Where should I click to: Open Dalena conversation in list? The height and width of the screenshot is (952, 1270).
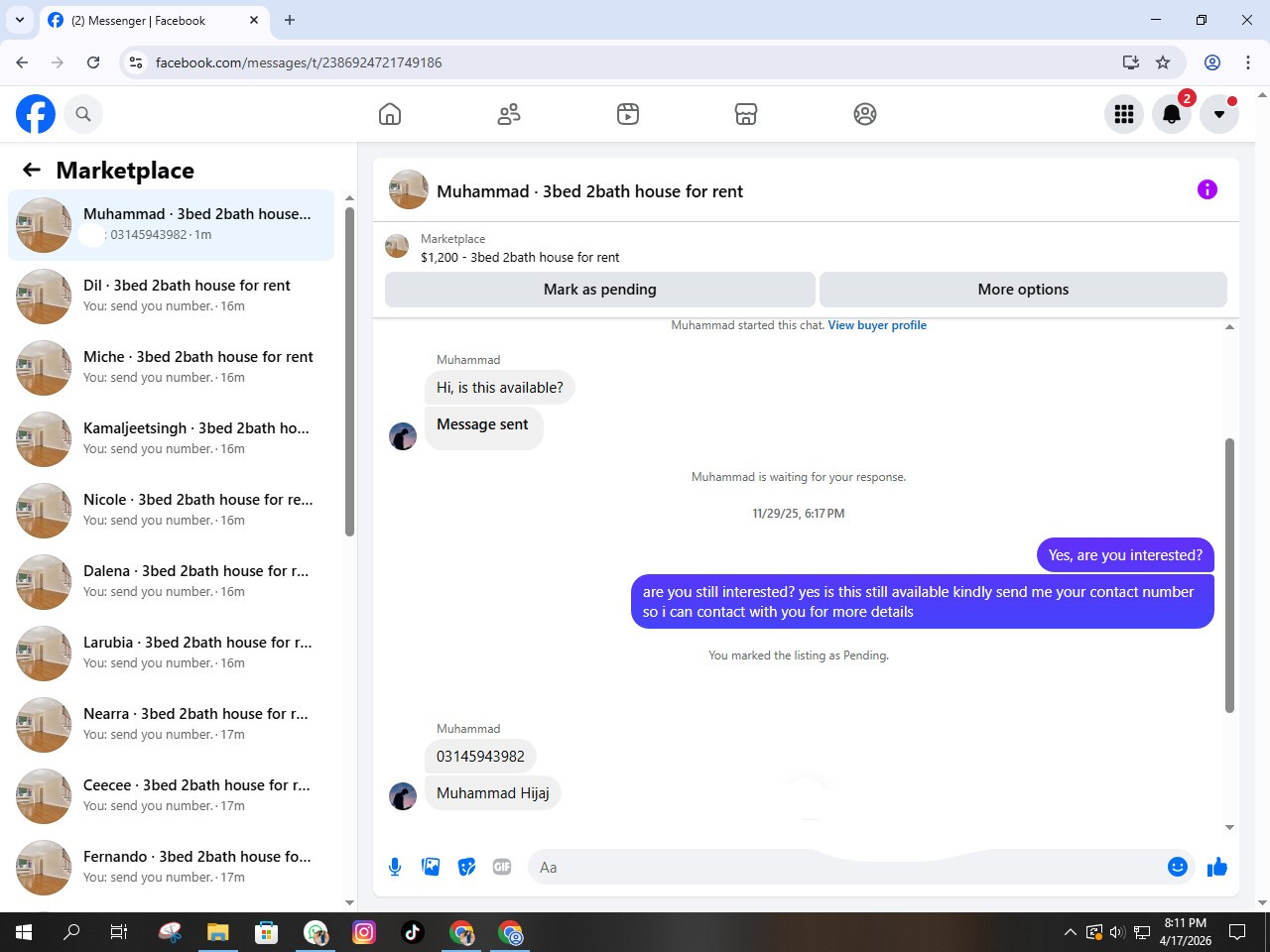click(171, 582)
